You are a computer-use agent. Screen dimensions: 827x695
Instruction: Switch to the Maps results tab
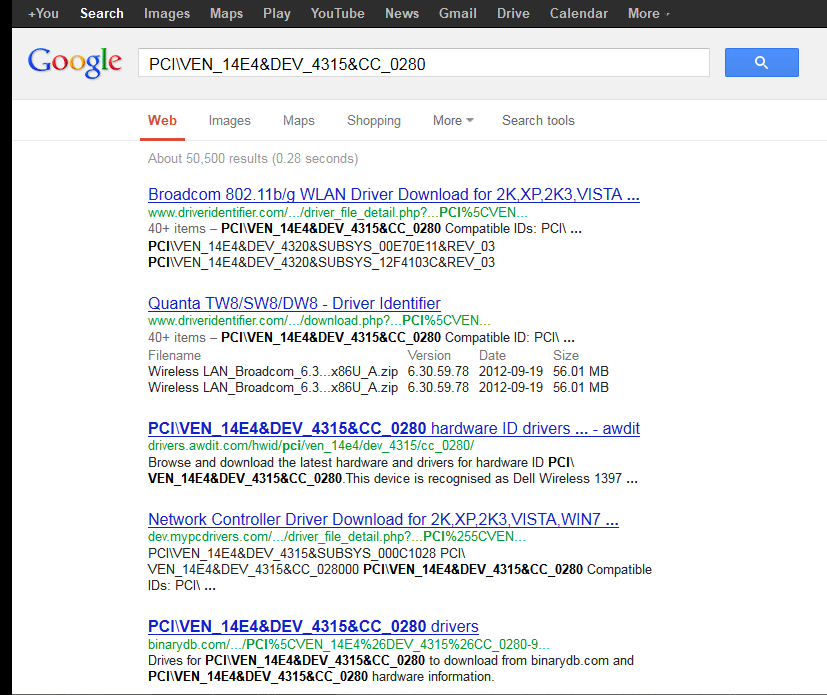tap(299, 121)
